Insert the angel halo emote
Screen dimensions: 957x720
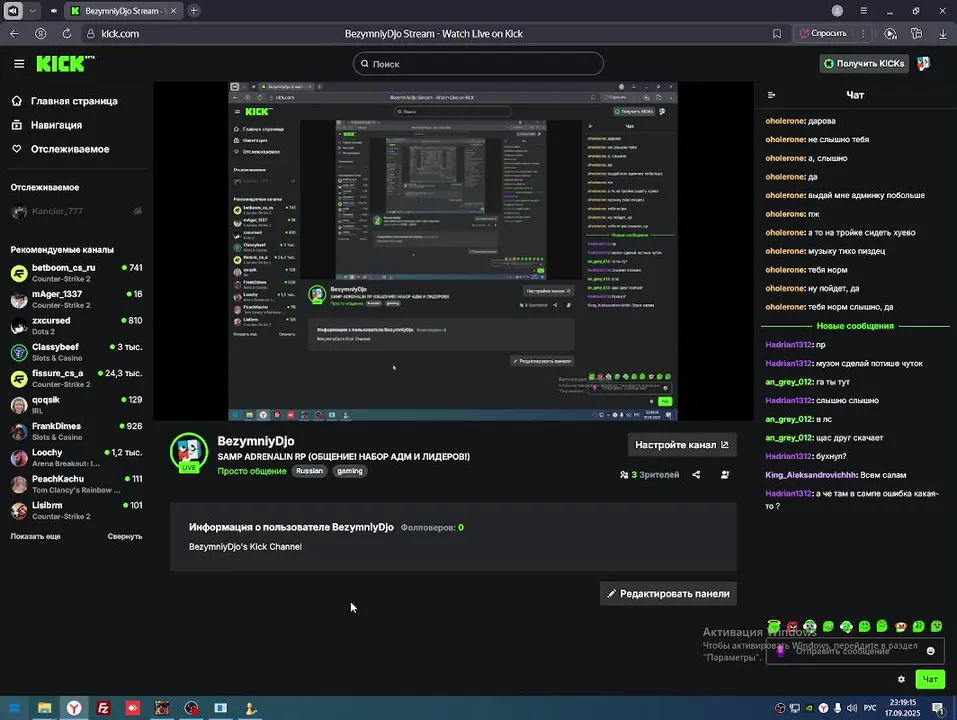[774, 625]
